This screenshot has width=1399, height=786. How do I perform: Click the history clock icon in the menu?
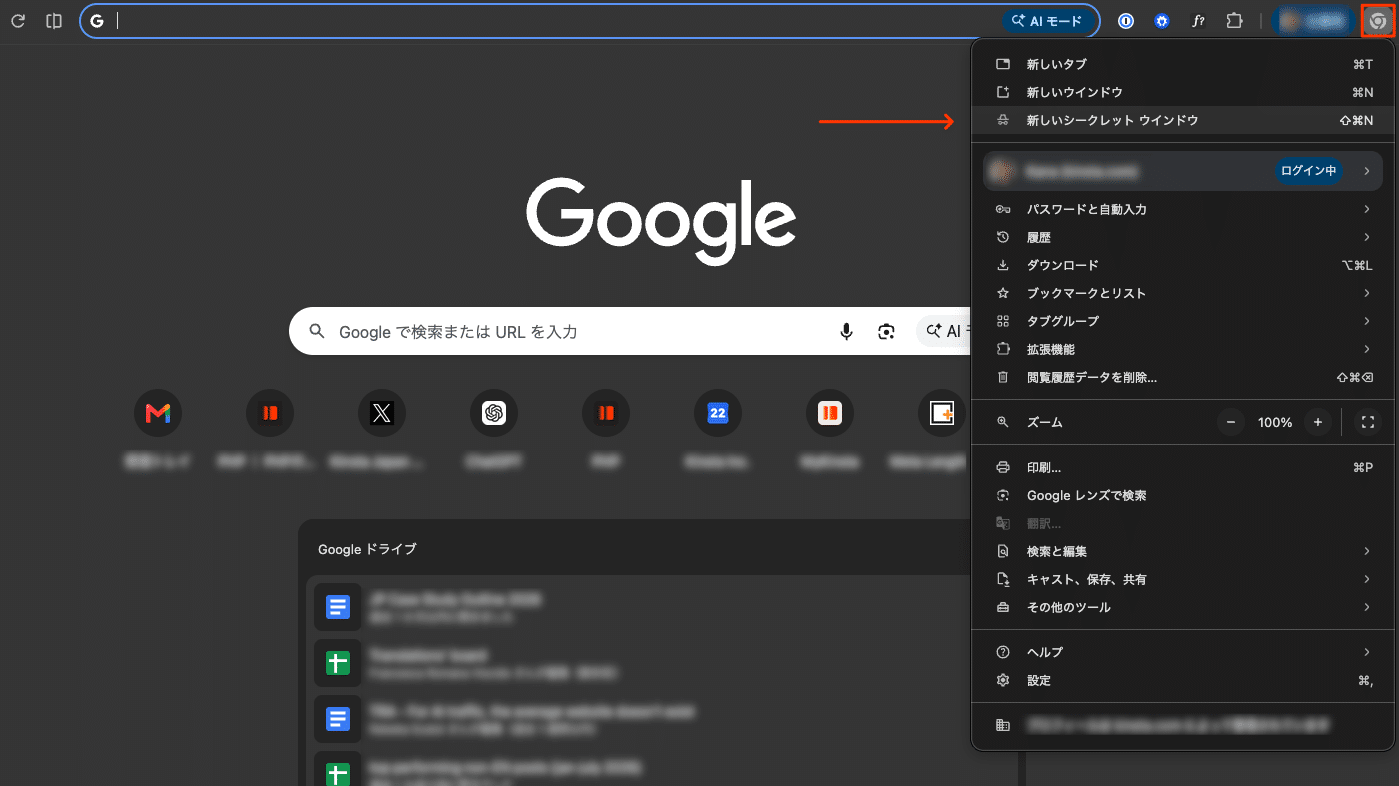[1003, 237]
